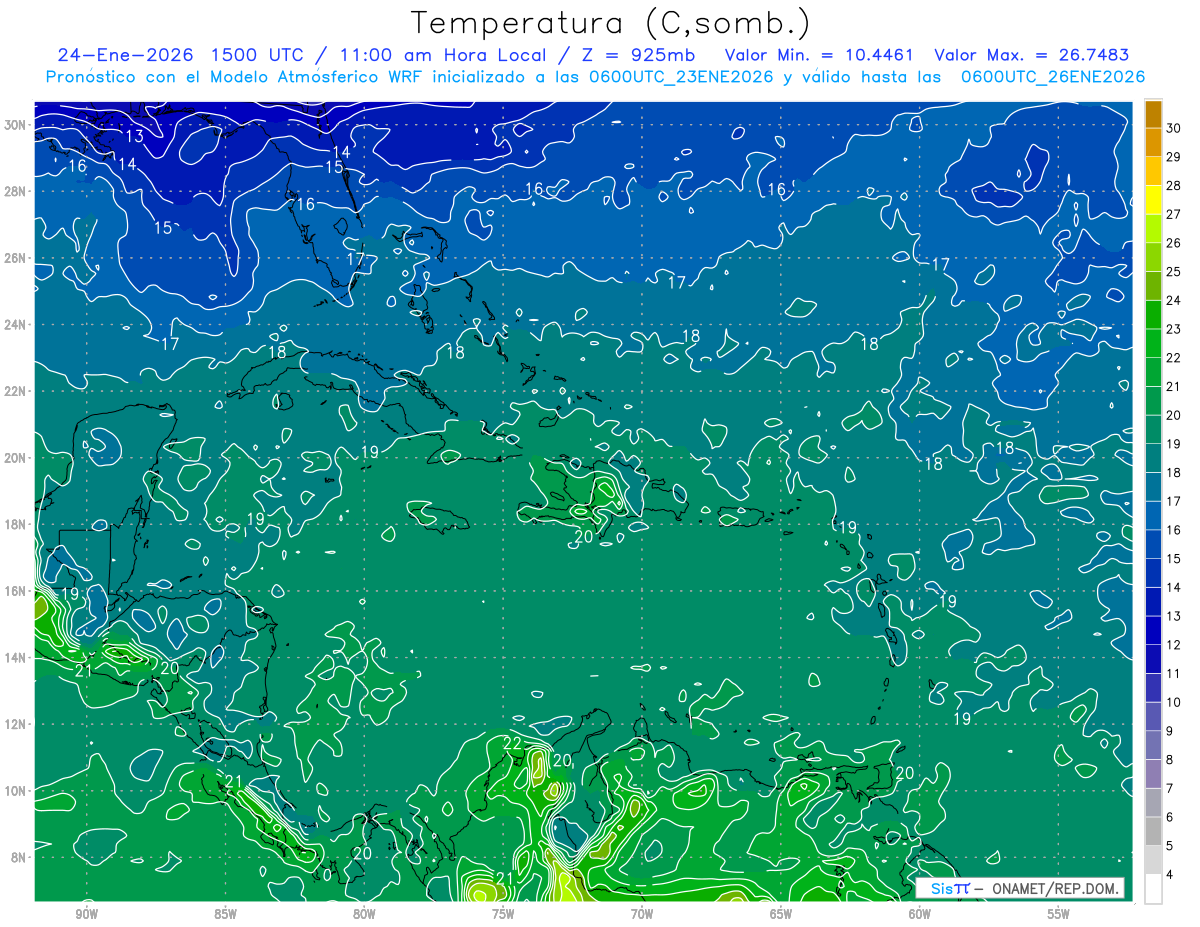Click the contour label "22" over Colombia
The width and height of the screenshot is (1200, 927).
tap(512, 743)
